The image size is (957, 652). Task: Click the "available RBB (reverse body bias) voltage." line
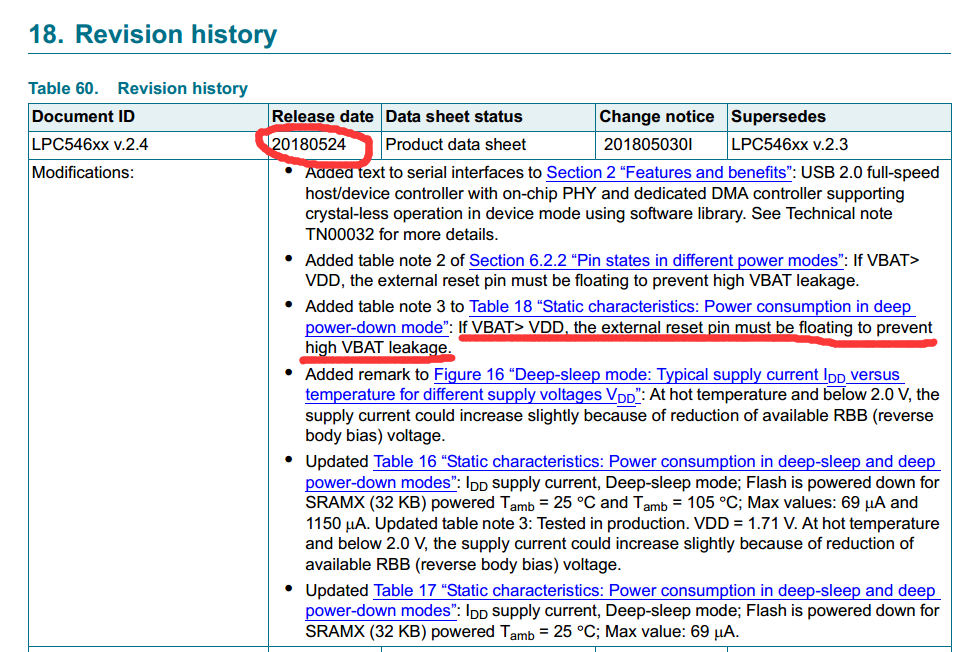coord(463,565)
